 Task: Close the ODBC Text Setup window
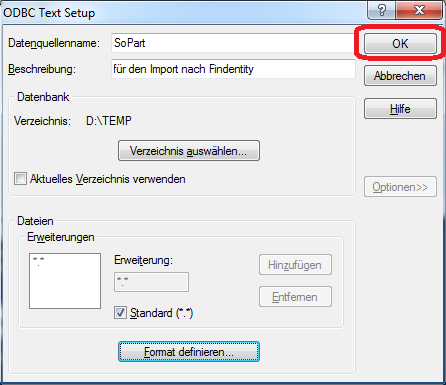(x=419, y=10)
